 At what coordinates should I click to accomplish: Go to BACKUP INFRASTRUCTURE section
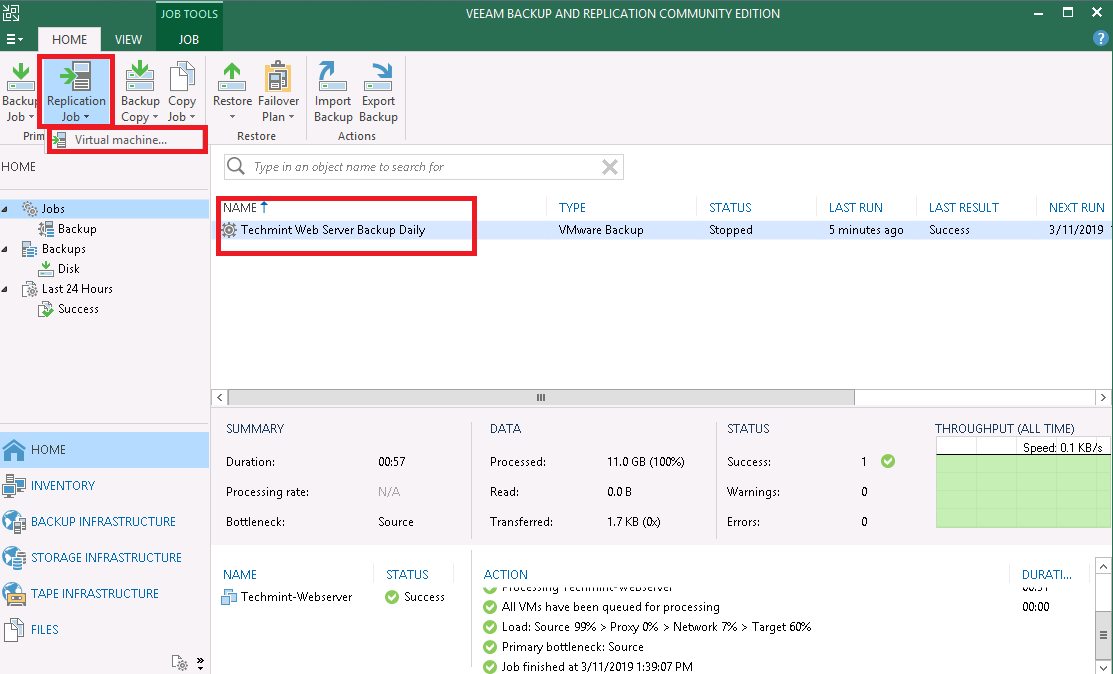(92, 521)
